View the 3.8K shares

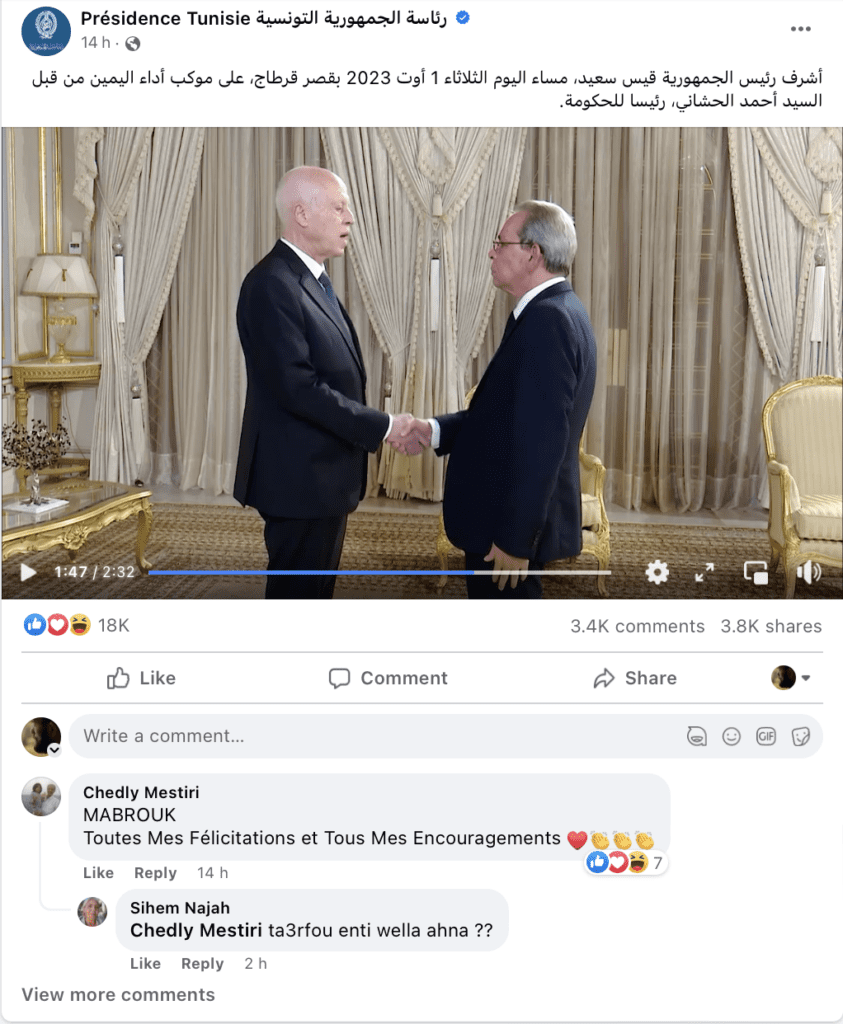[771, 626]
